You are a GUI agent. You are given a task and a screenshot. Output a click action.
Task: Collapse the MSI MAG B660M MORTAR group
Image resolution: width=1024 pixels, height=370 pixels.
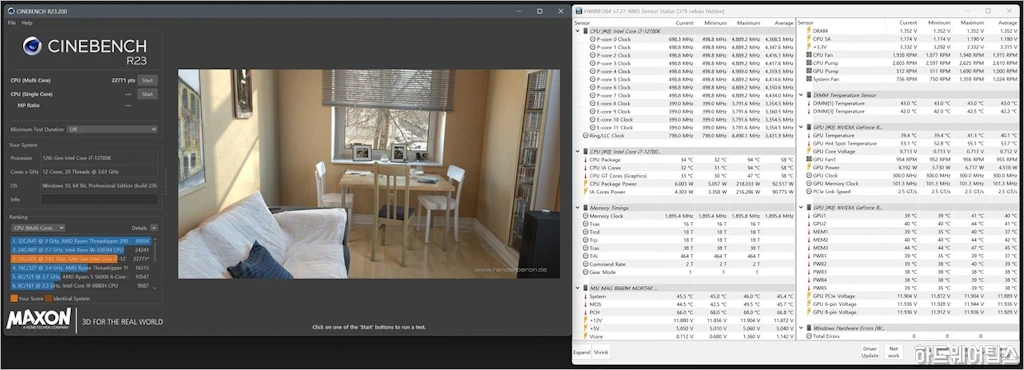pyautogui.click(x=577, y=288)
